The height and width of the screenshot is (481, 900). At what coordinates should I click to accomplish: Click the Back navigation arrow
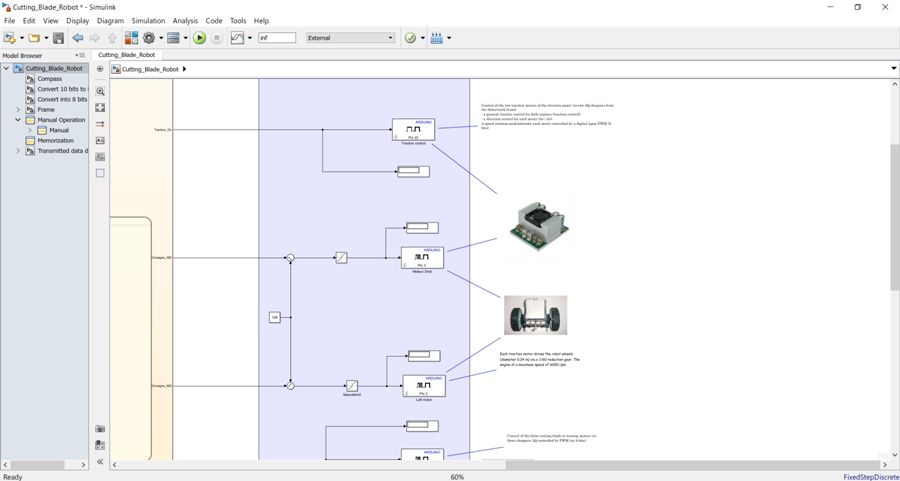(78, 38)
